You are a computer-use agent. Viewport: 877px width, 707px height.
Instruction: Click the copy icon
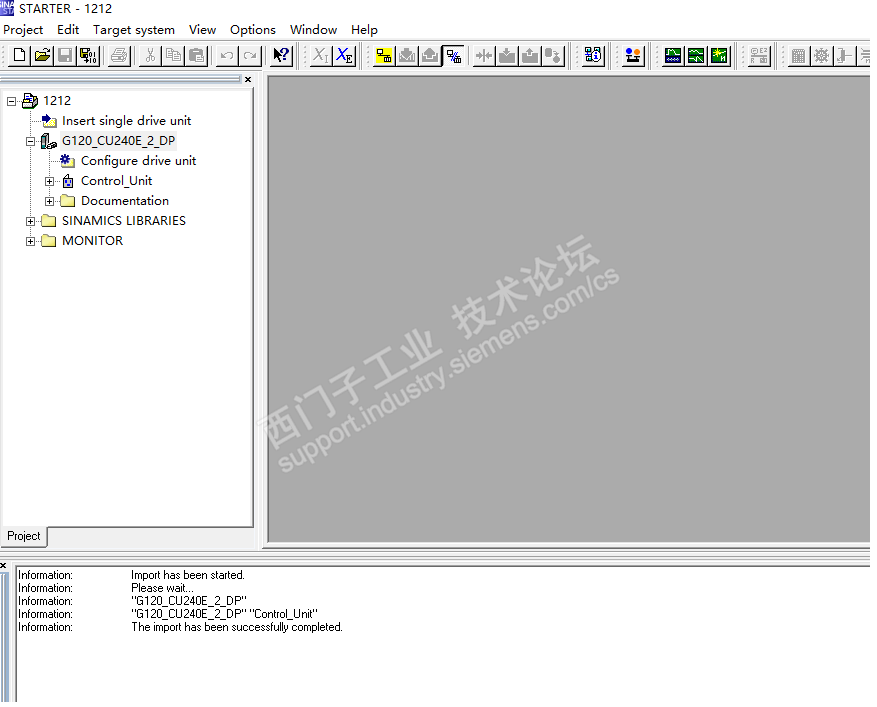point(173,55)
